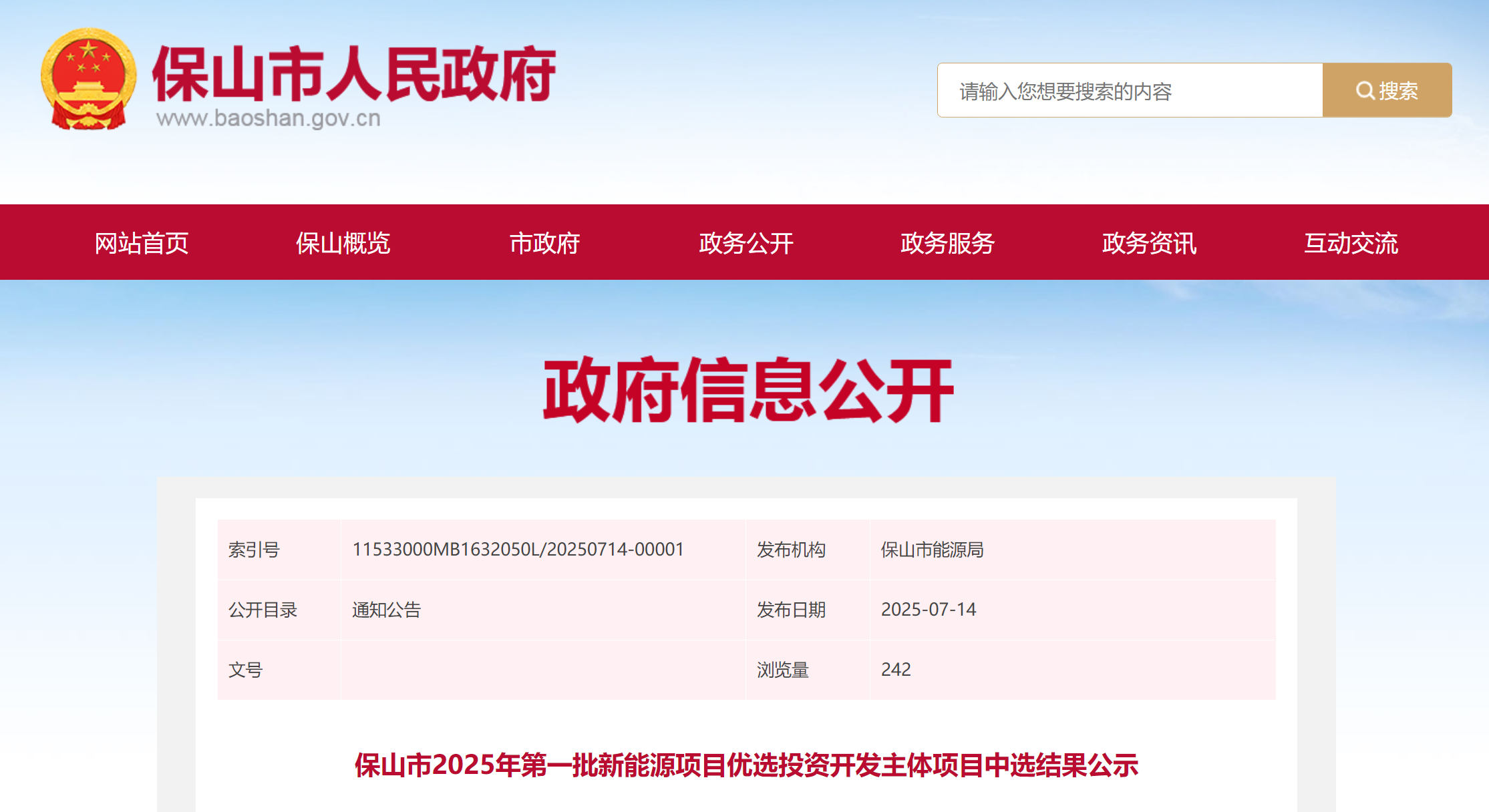Click the view count 242
This screenshot has height=812, width=1489.
(896, 670)
